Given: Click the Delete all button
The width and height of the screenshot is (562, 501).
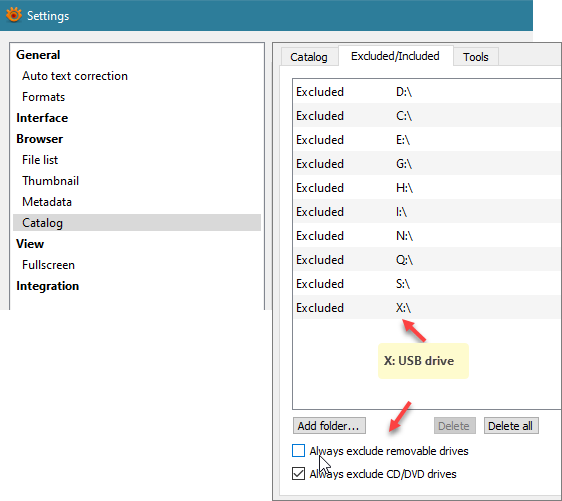Looking at the screenshot, I should coord(511,426).
